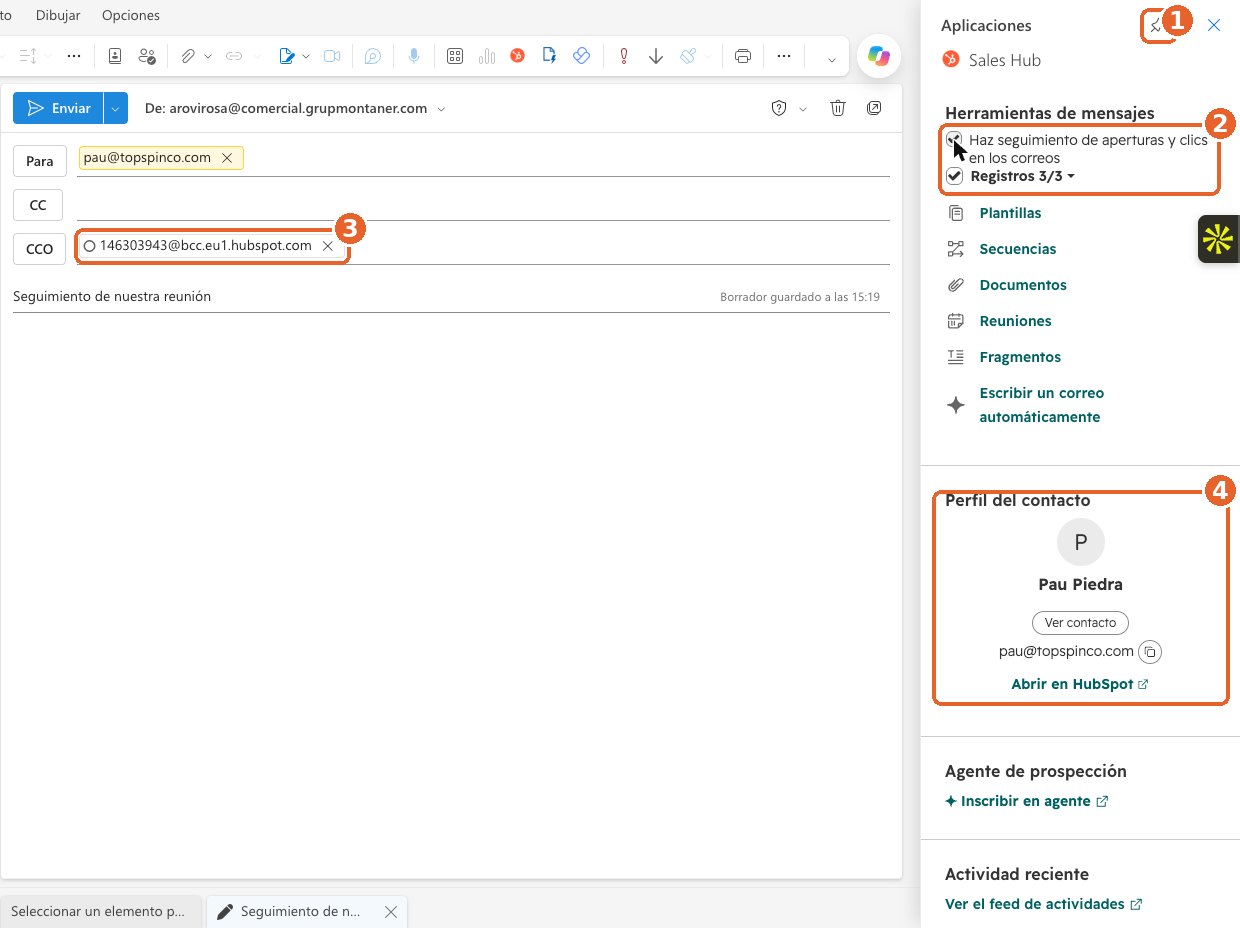Open Copilot colorful icon
Image resolution: width=1240 pixels, height=928 pixels.
click(x=879, y=57)
